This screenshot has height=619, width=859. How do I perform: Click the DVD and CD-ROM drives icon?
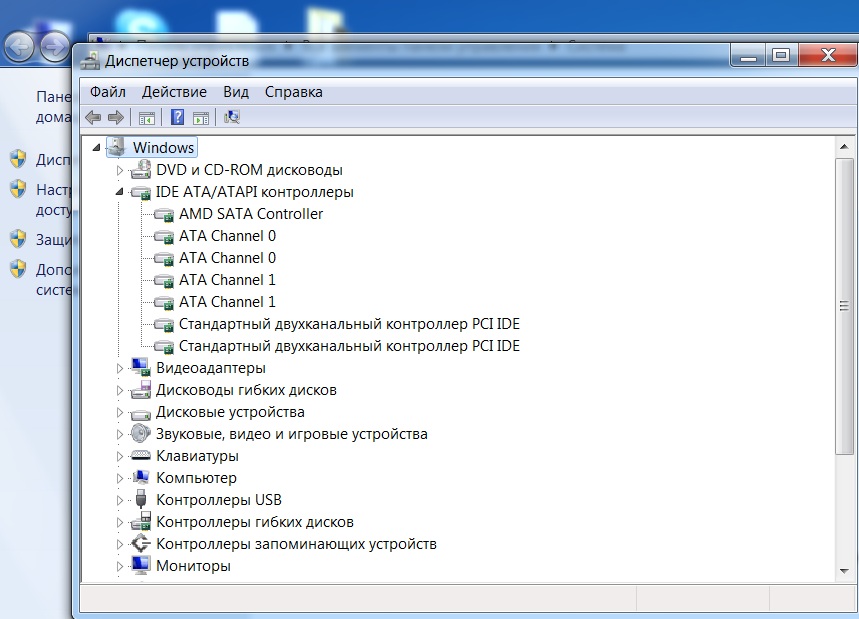coord(141,169)
